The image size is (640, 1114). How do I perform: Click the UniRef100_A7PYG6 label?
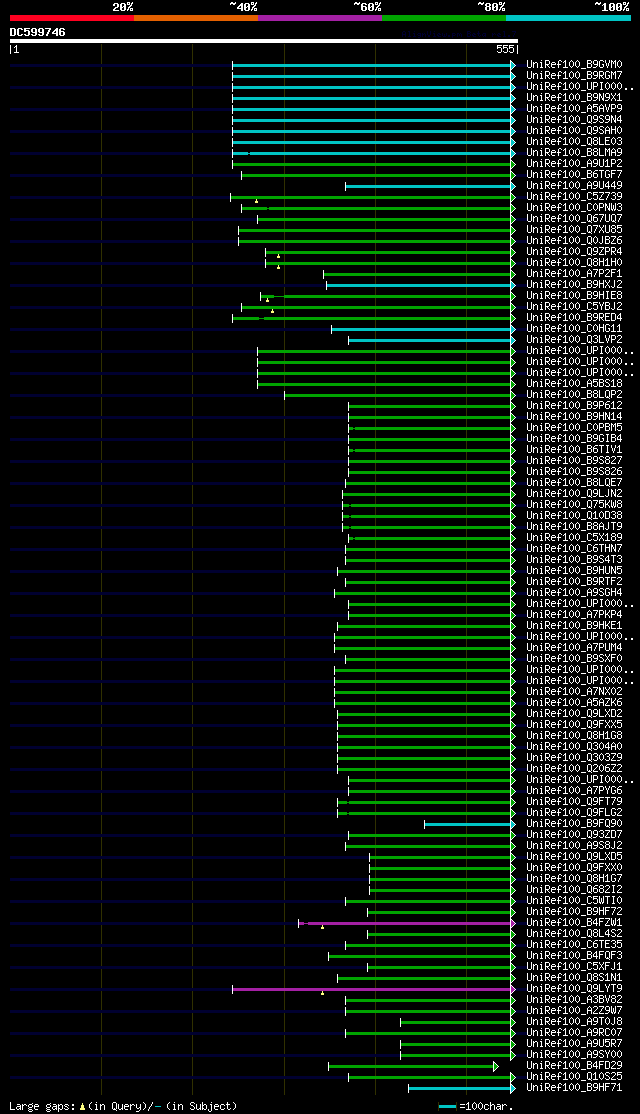[x=575, y=792]
